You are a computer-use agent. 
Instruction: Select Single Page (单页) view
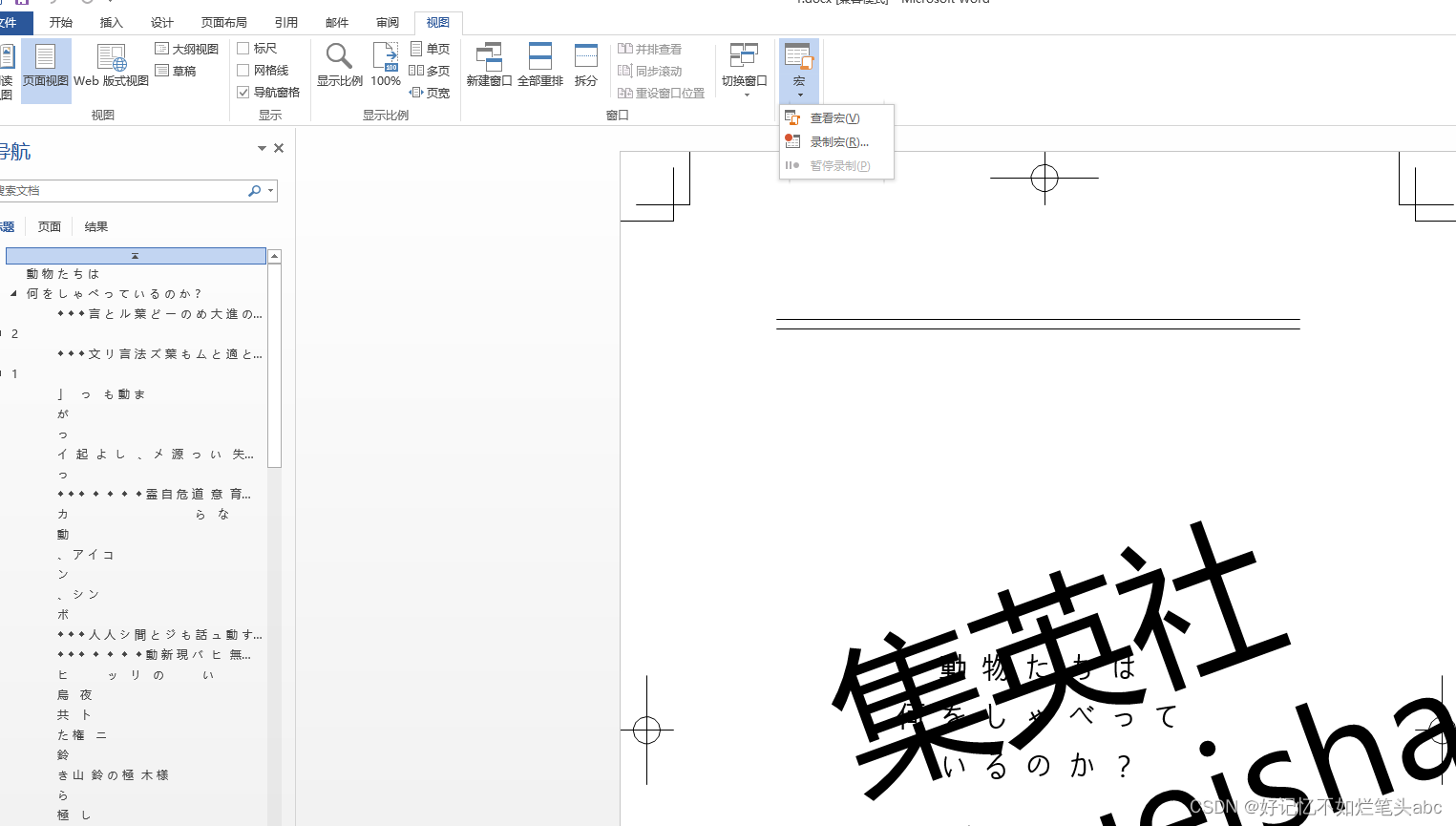pos(430,49)
